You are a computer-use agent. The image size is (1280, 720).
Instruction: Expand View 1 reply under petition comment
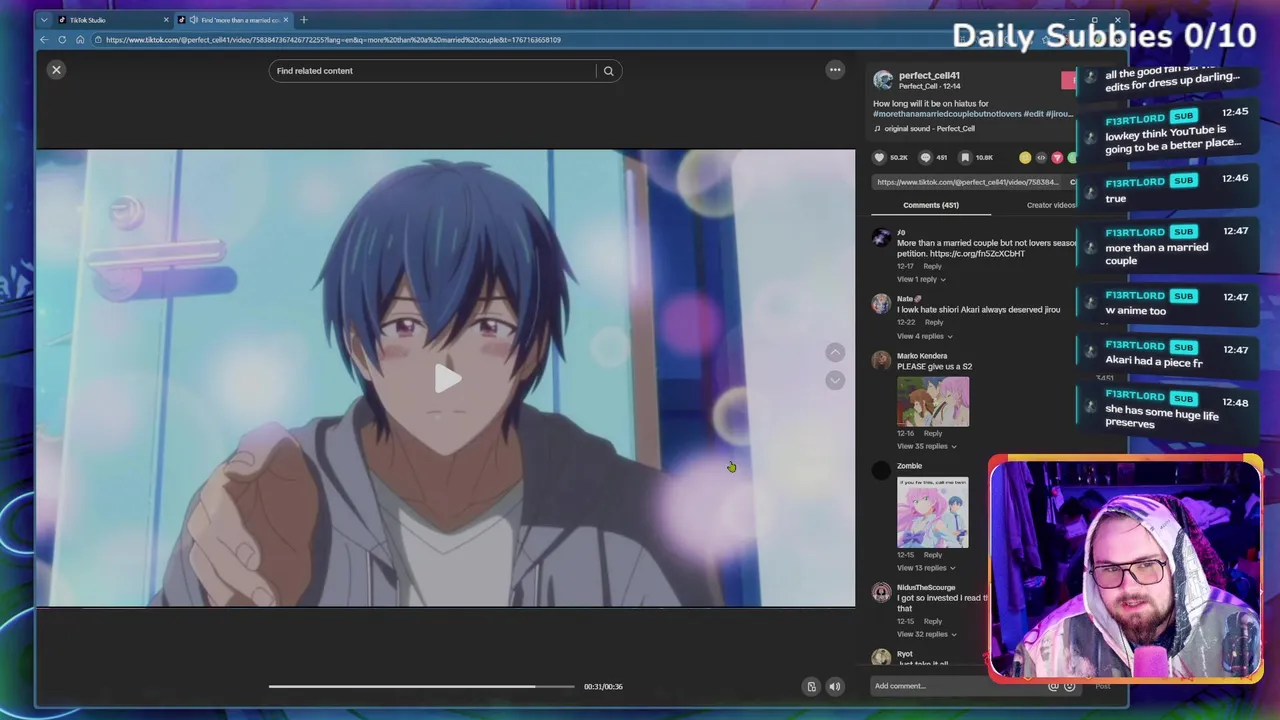coord(921,279)
